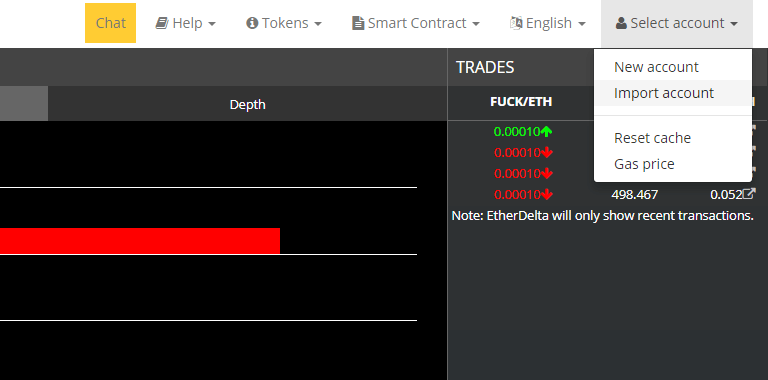
Task: Switch to the Depth chart tab
Action: [247, 104]
